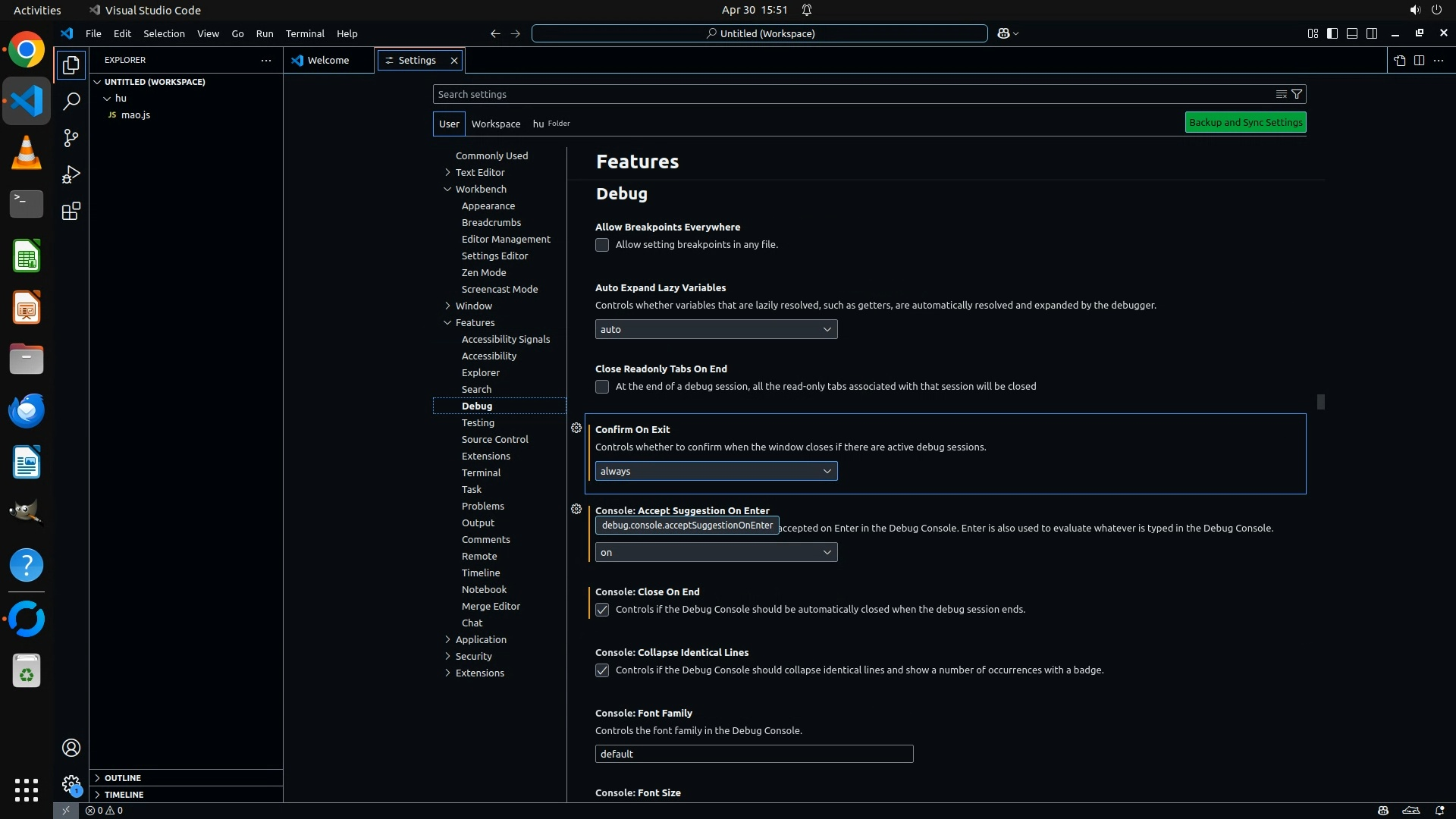Open the Run and Debug view
The height and width of the screenshot is (819, 1456).
[71, 174]
